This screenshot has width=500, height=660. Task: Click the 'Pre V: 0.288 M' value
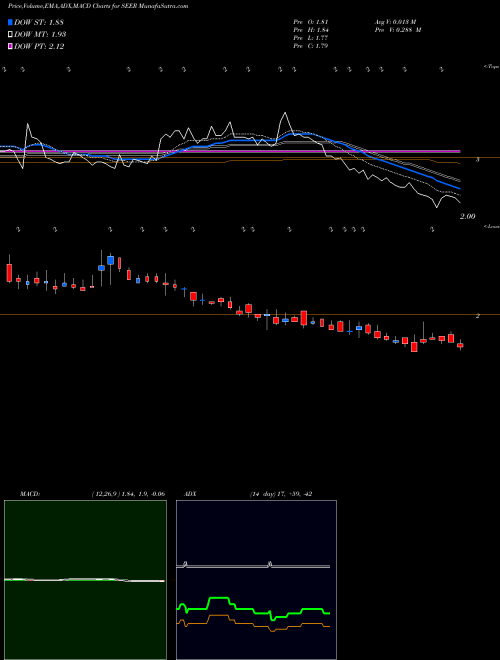coord(400,30)
